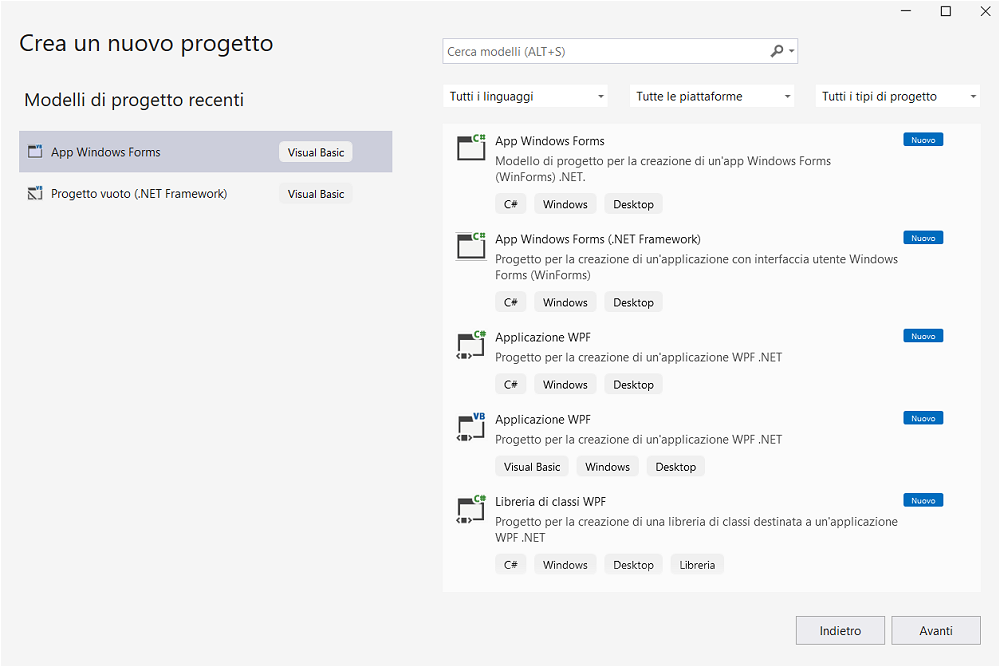Viewport: 1000px width, 667px height.
Task: Click Windows tag beside the Visual Basic WPF tag
Action: click(x=607, y=467)
